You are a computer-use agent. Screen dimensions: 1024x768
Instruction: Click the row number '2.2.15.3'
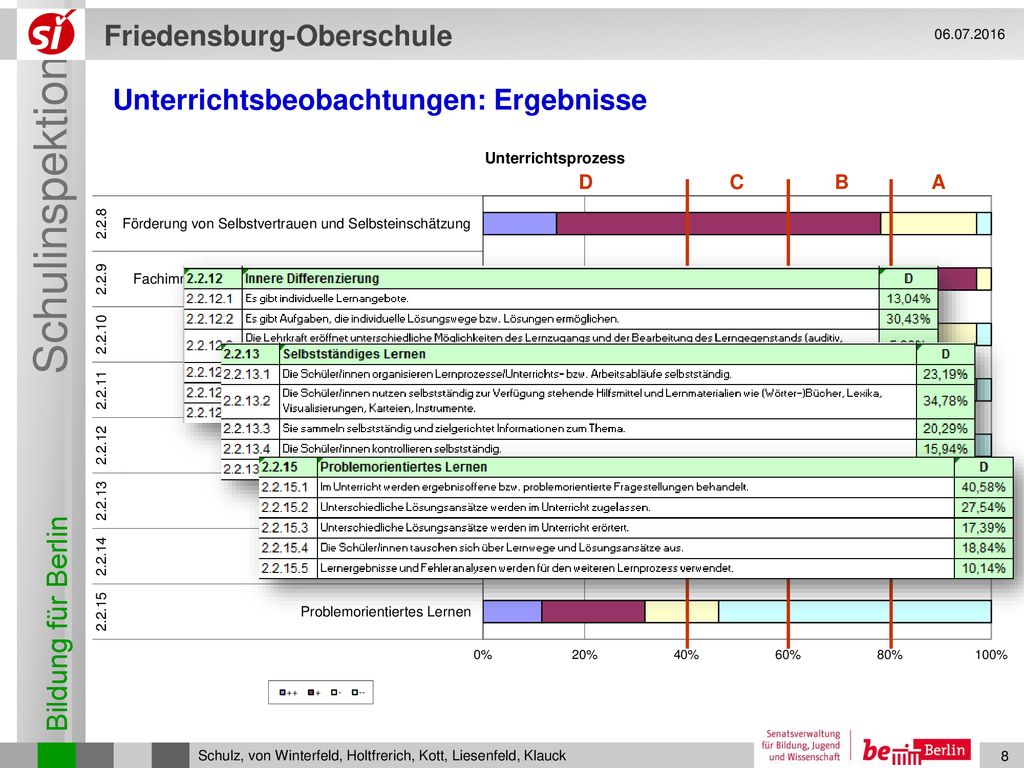click(285, 528)
